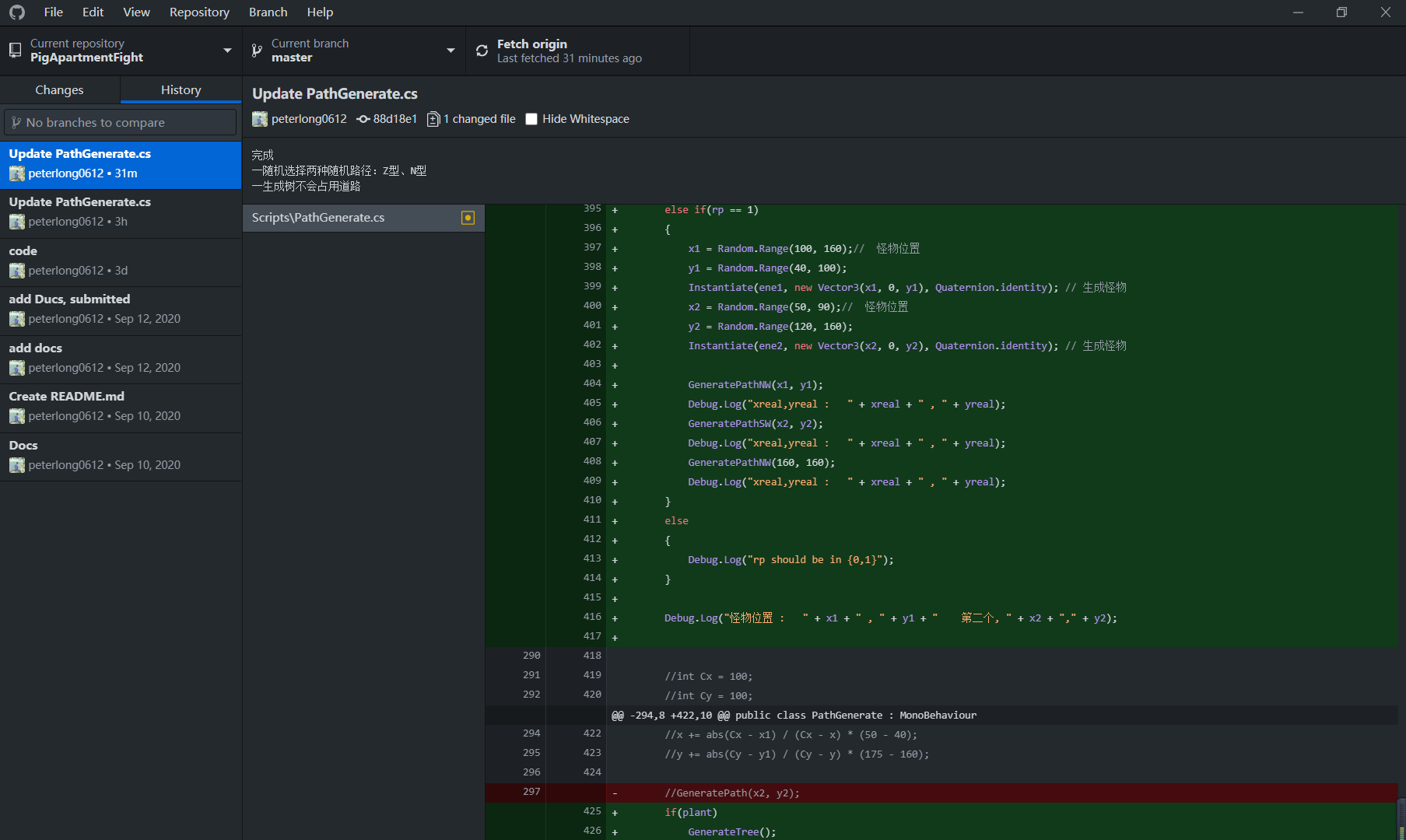
Task: Click the changed file diff icon
Action: [433, 119]
